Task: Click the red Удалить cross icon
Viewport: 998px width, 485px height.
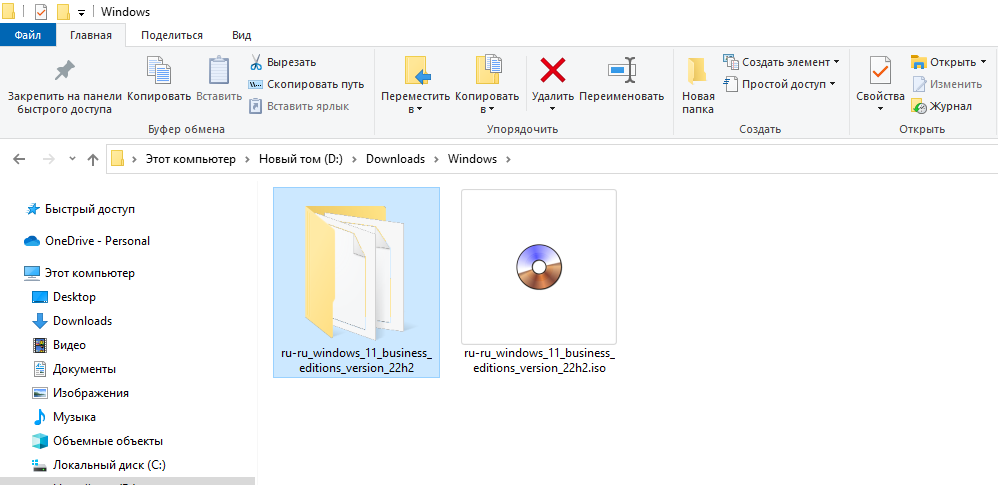Action: pyautogui.click(x=553, y=70)
